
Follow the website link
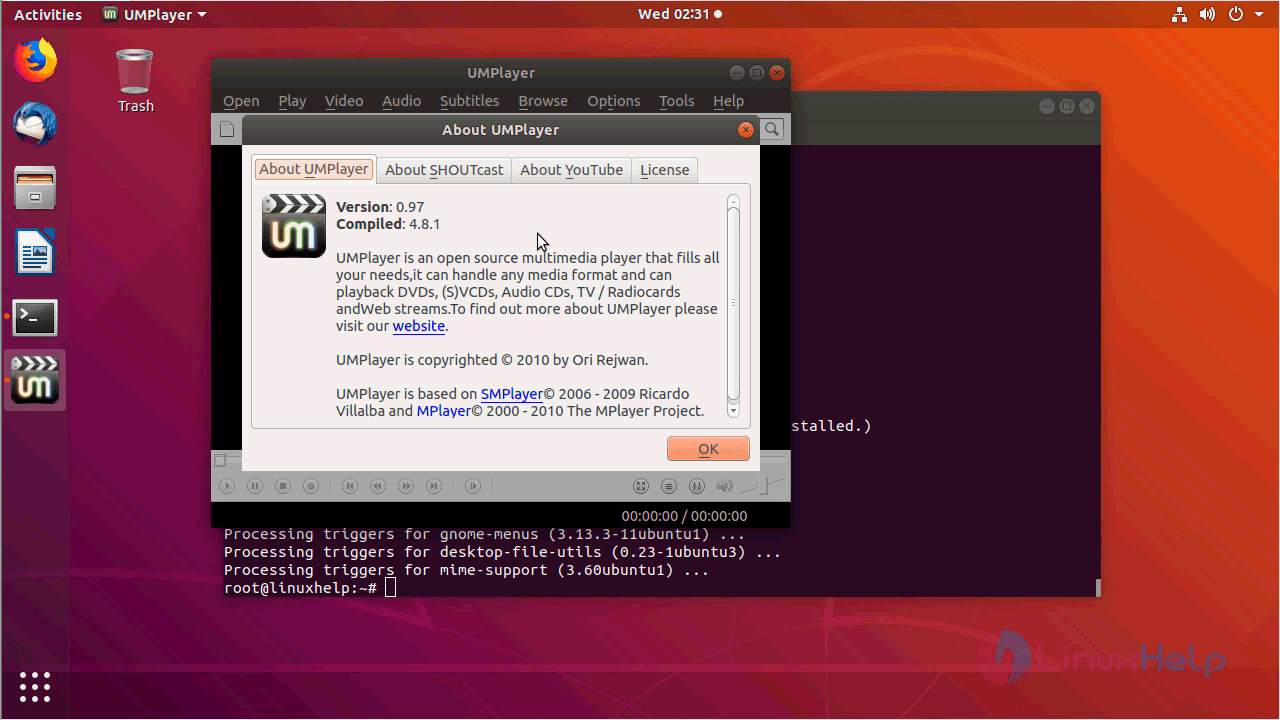418,326
